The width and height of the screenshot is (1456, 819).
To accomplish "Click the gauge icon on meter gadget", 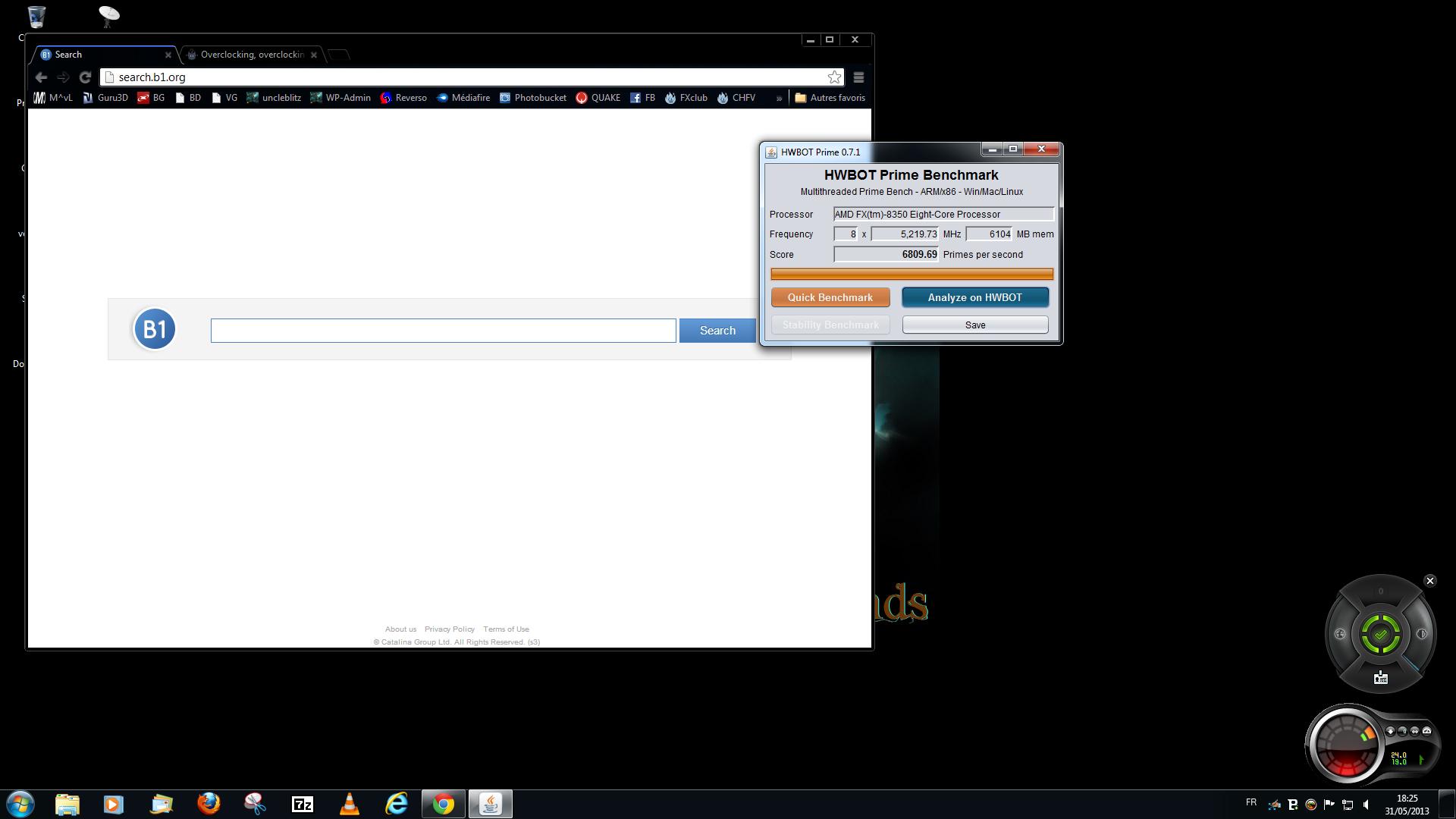I will 1426,731.
